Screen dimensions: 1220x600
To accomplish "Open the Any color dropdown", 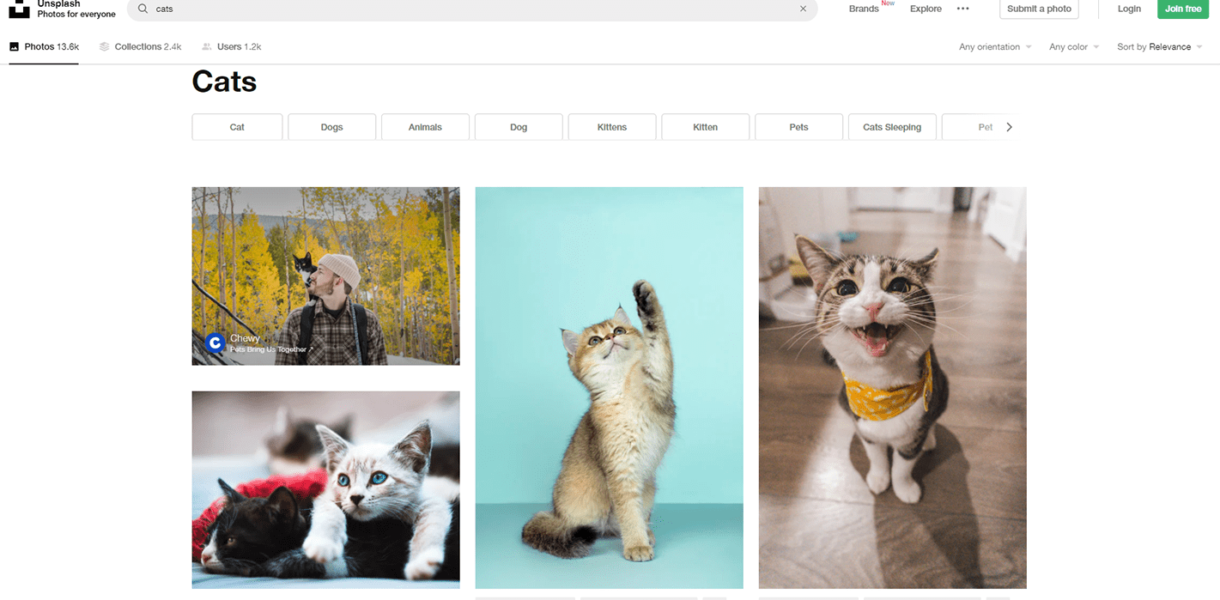I will tap(1074, 47).
